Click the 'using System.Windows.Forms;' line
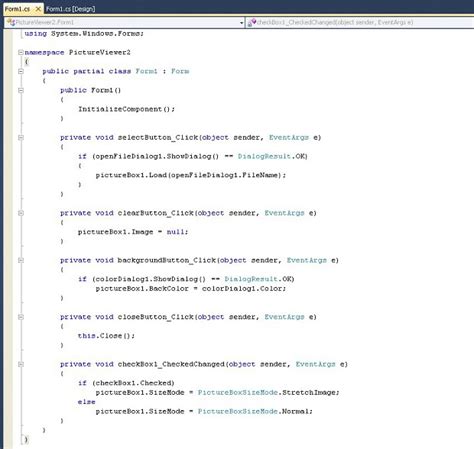The width and height of the screenshot is (474, 449). point(84,34)
